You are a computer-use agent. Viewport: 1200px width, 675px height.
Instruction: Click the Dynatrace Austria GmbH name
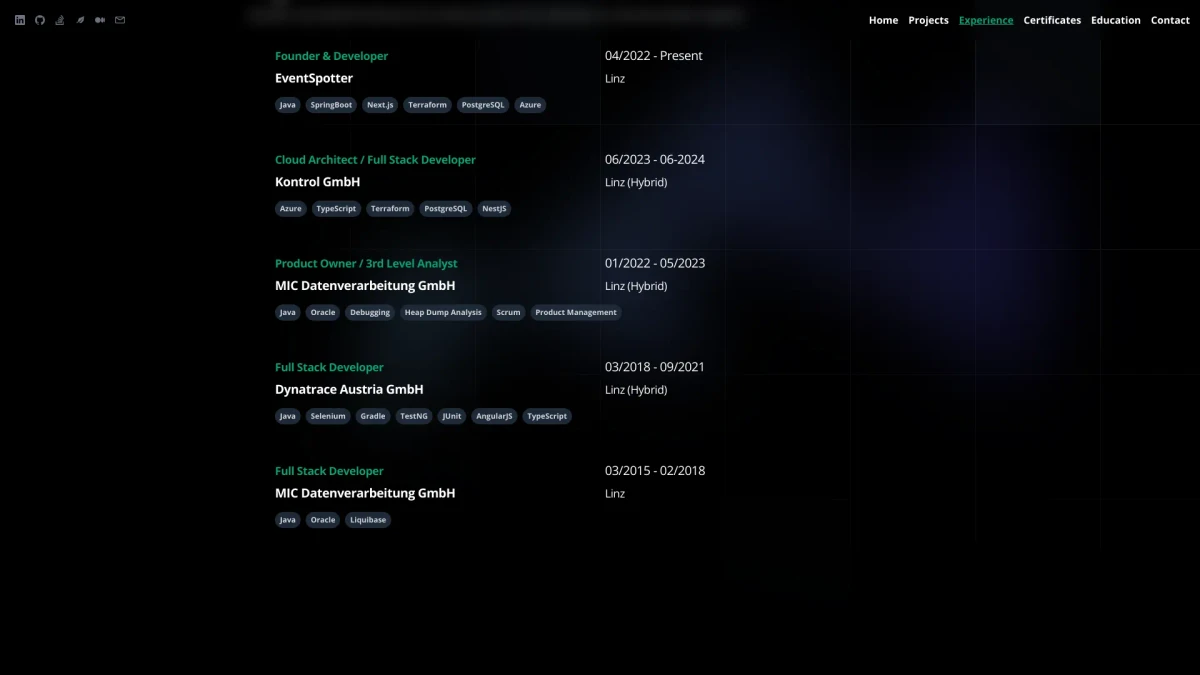coord(349,390)
